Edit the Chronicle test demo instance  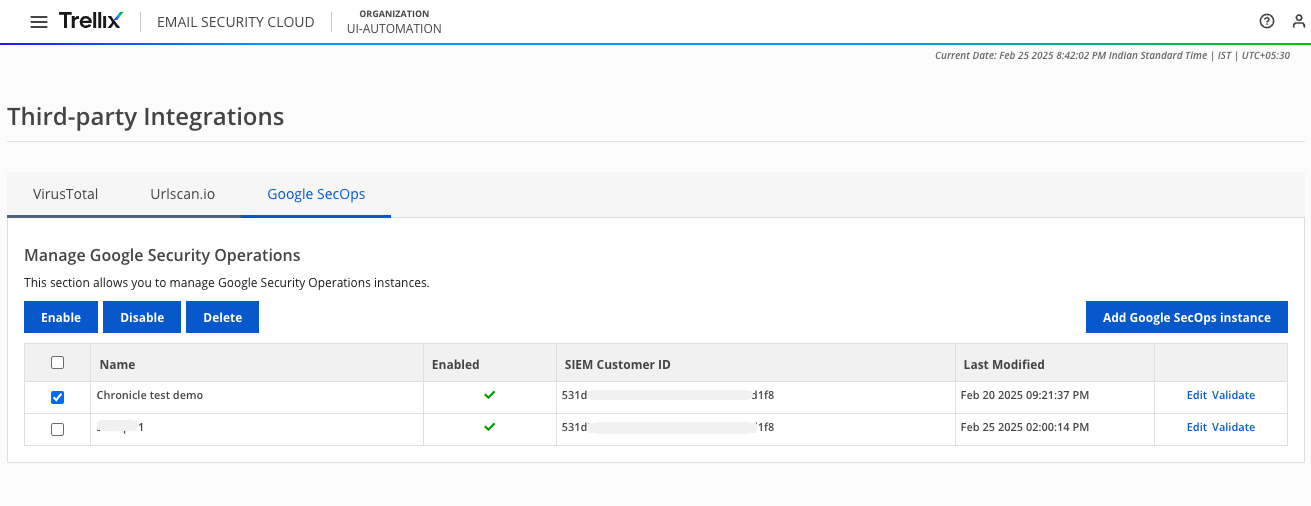pyautogui.click(x=1197, y=395)
